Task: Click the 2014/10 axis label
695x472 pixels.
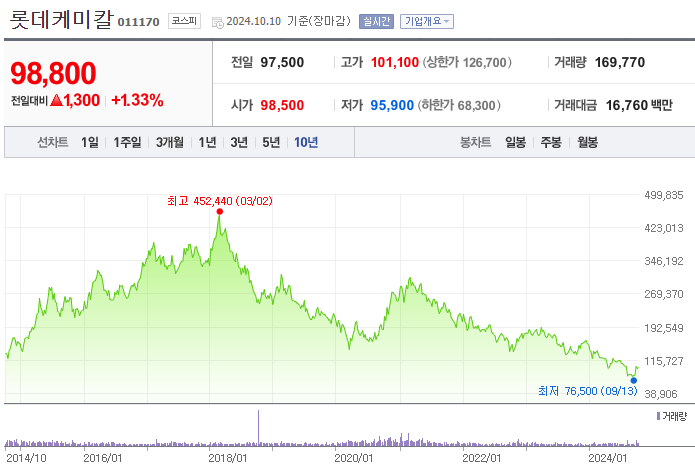Action: [26, 458]
